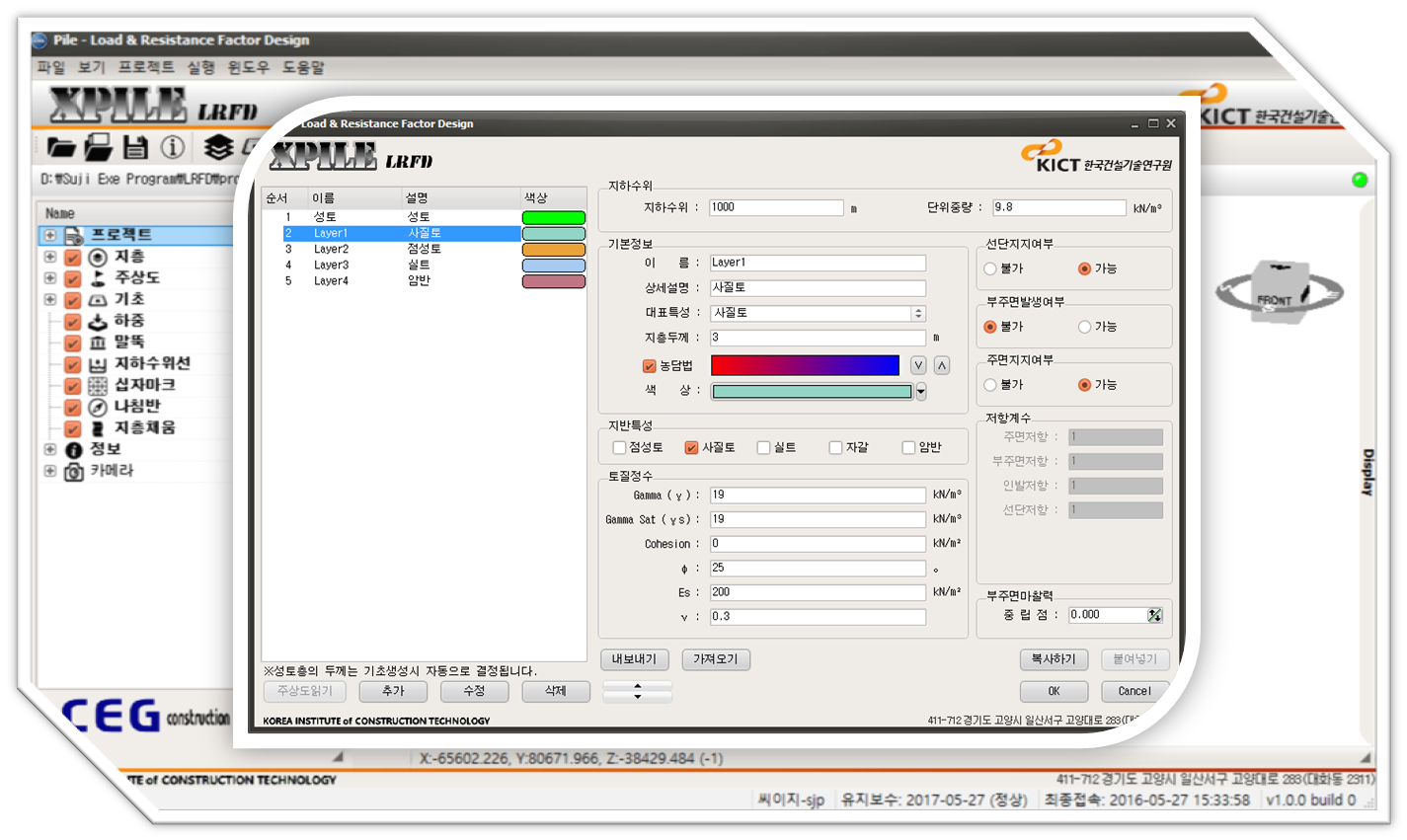1407x840 pixels.
Task: Click the multi-folder icon in main toolbar
Action: pyautogui.click(x=98, y=148)
